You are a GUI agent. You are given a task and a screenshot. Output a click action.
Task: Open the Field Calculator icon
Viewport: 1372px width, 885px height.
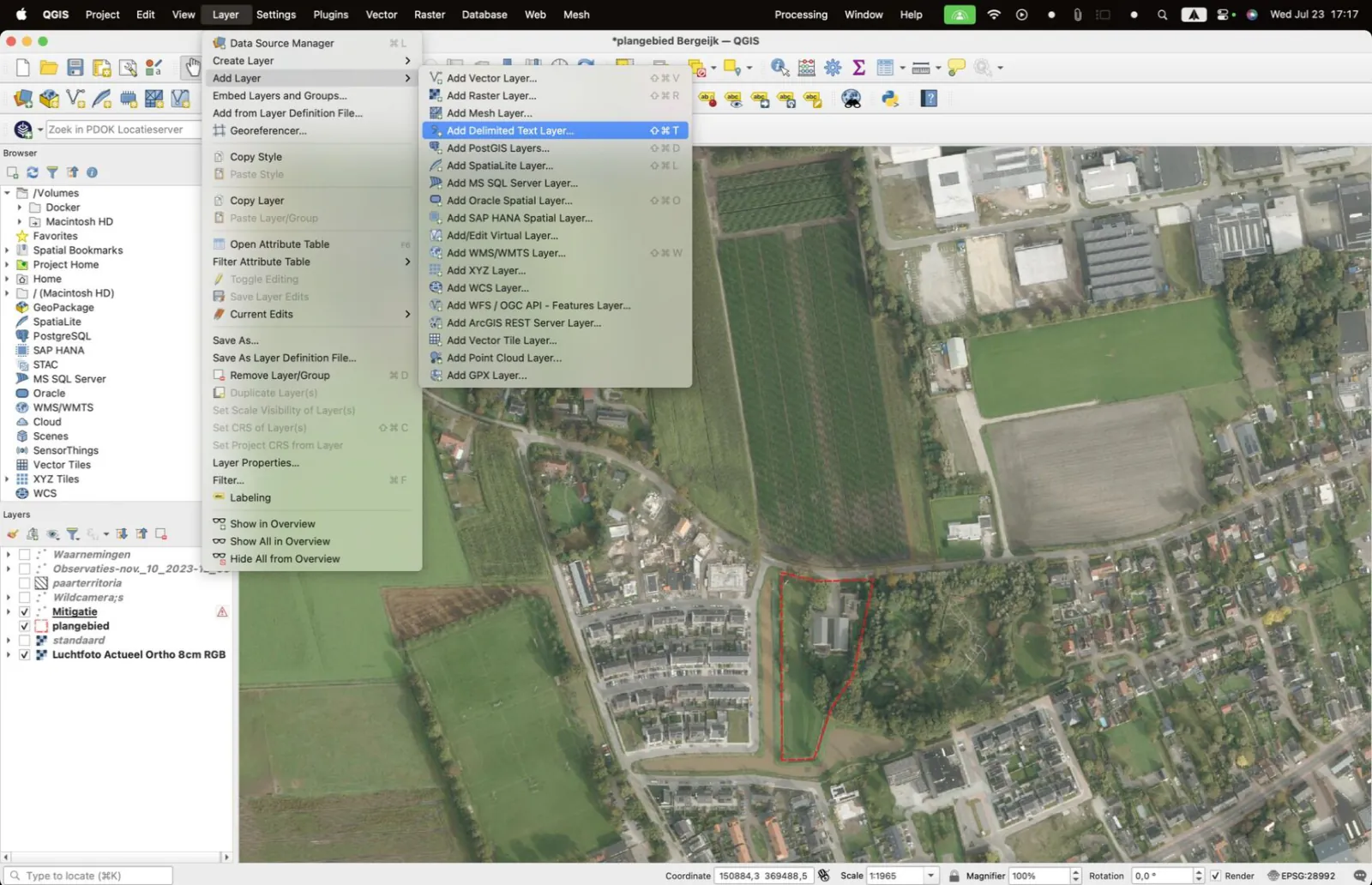806,68
